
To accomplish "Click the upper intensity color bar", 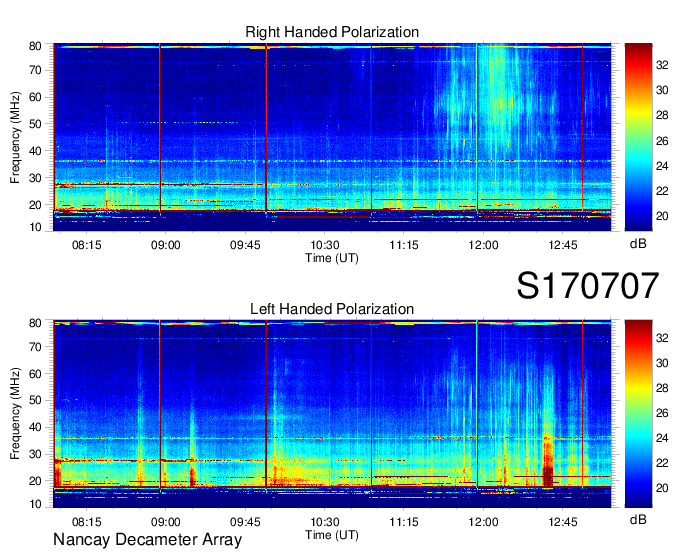I will [638, 137].
